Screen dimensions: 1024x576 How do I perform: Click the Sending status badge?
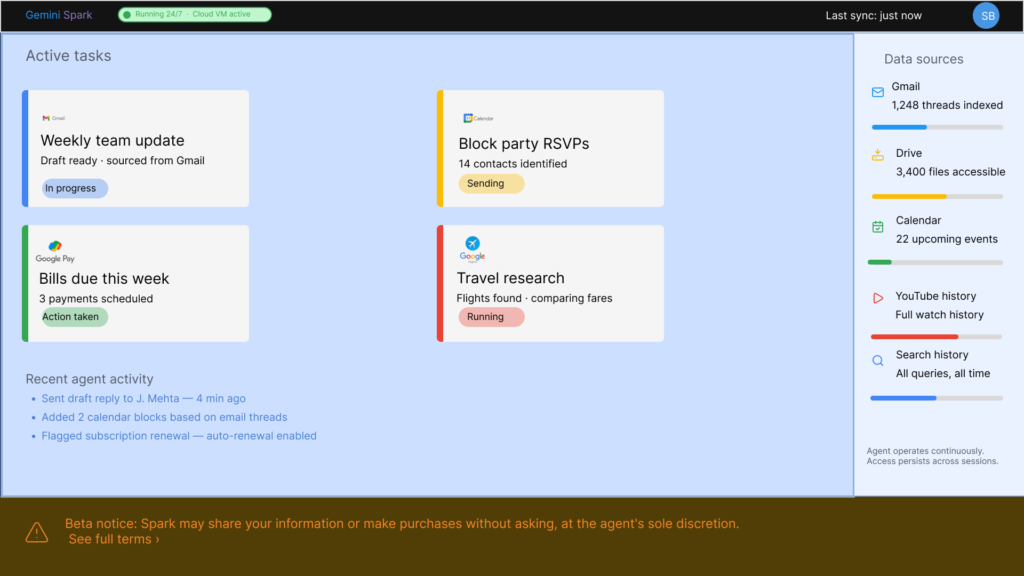491,184
